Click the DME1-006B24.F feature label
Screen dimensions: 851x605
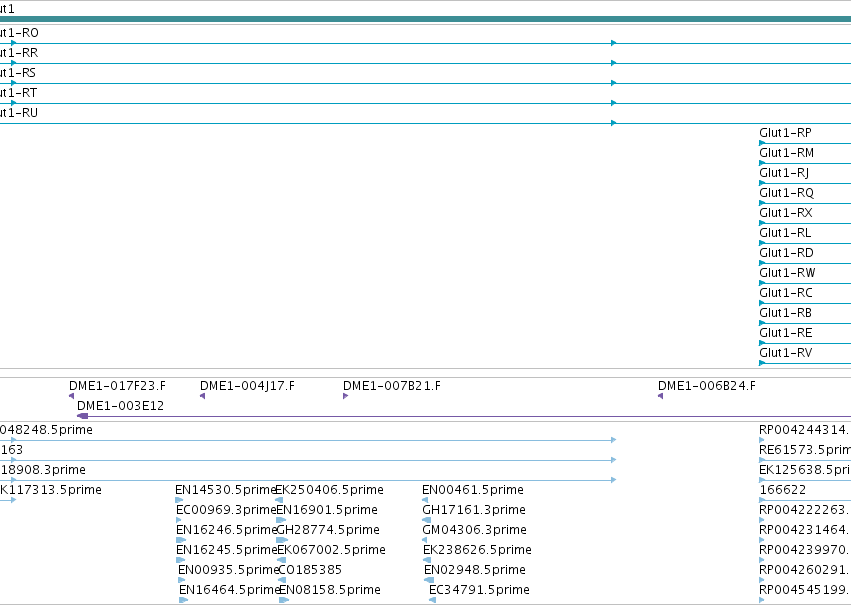pyautogui.click(x=707, y=386)
